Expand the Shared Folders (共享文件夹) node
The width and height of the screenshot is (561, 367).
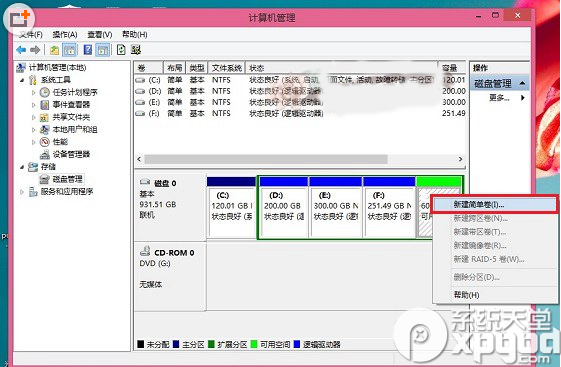33,117
